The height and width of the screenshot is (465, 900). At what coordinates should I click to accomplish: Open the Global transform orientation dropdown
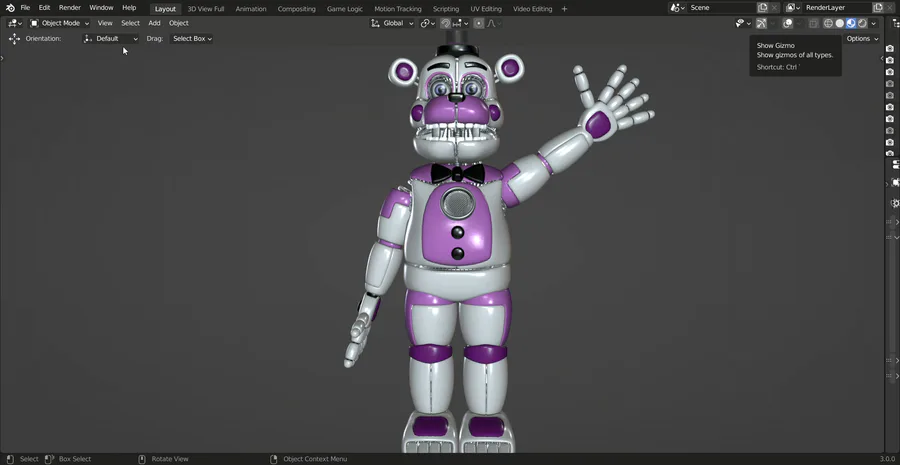tap(393, 23)
